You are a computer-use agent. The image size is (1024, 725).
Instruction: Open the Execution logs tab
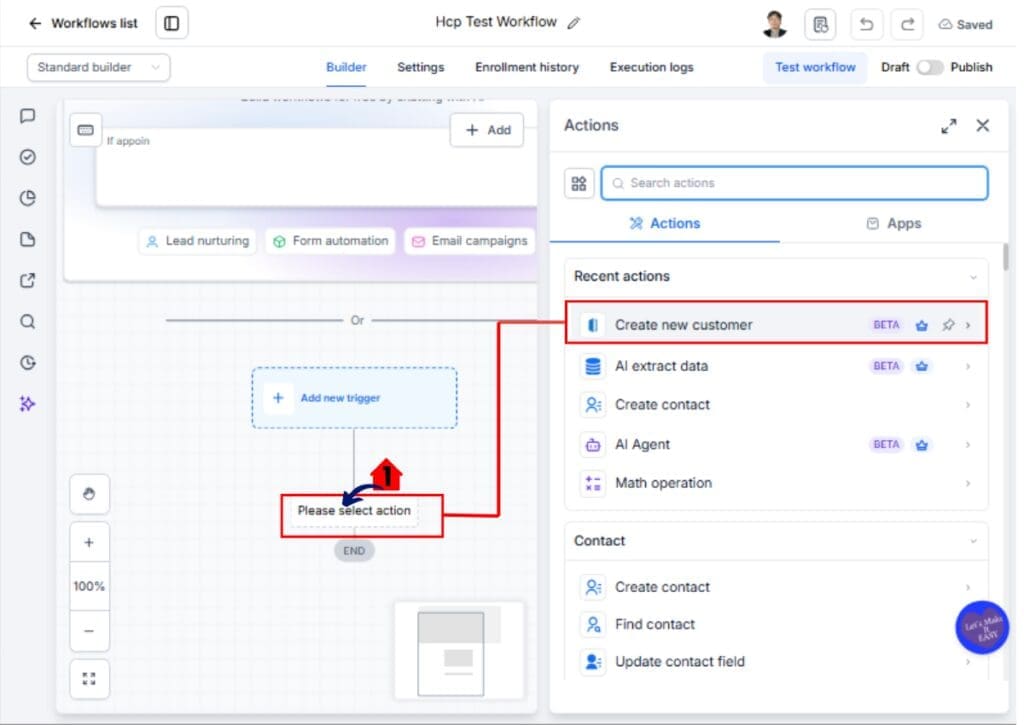point(651,67)
